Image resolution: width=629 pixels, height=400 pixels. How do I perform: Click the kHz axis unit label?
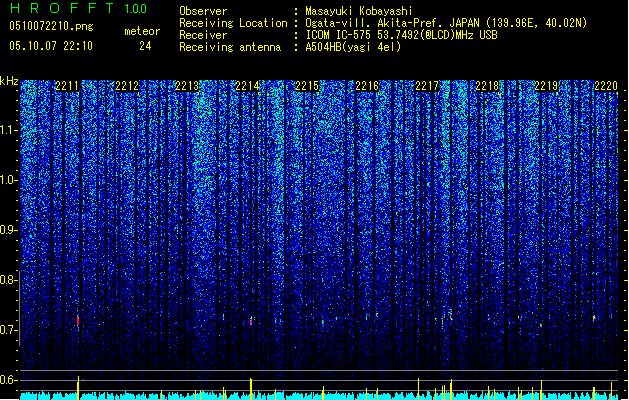pos(9,81)
